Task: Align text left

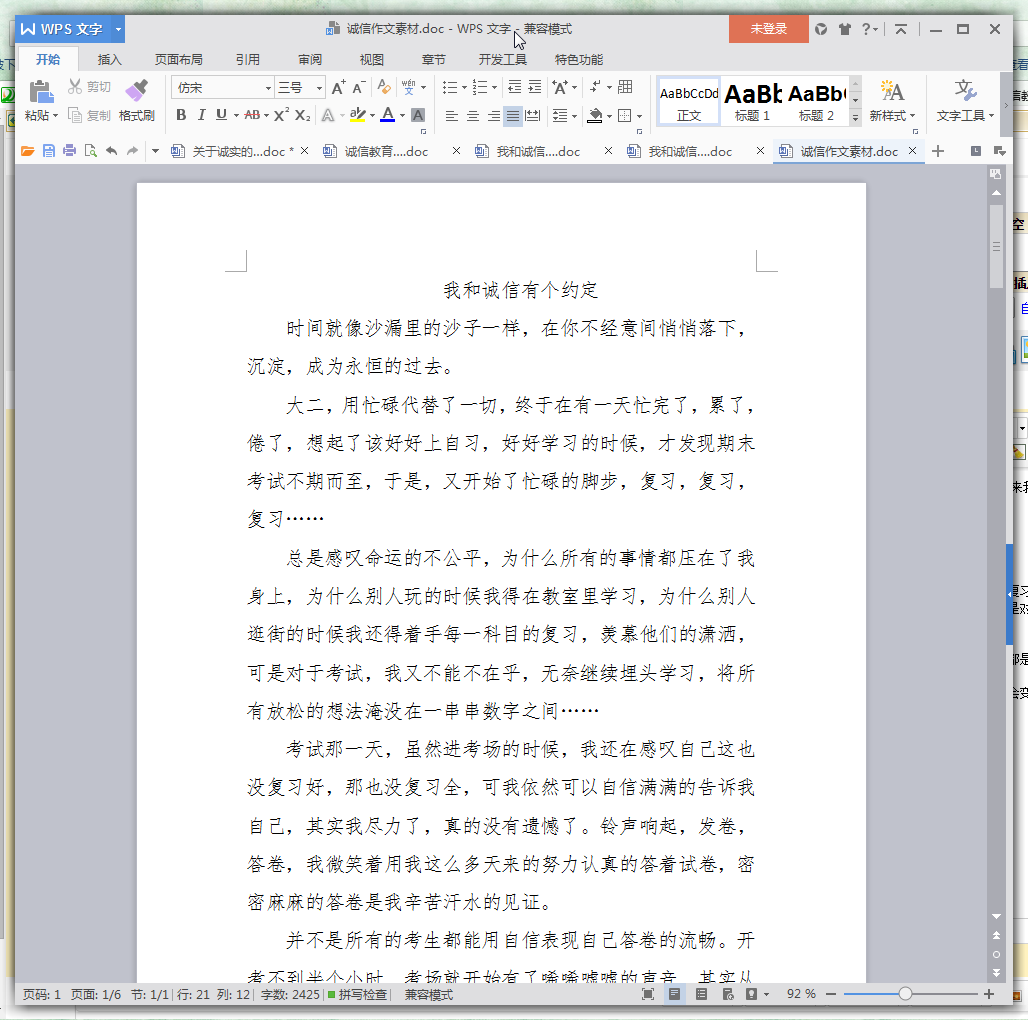Action: coord(452,116)
